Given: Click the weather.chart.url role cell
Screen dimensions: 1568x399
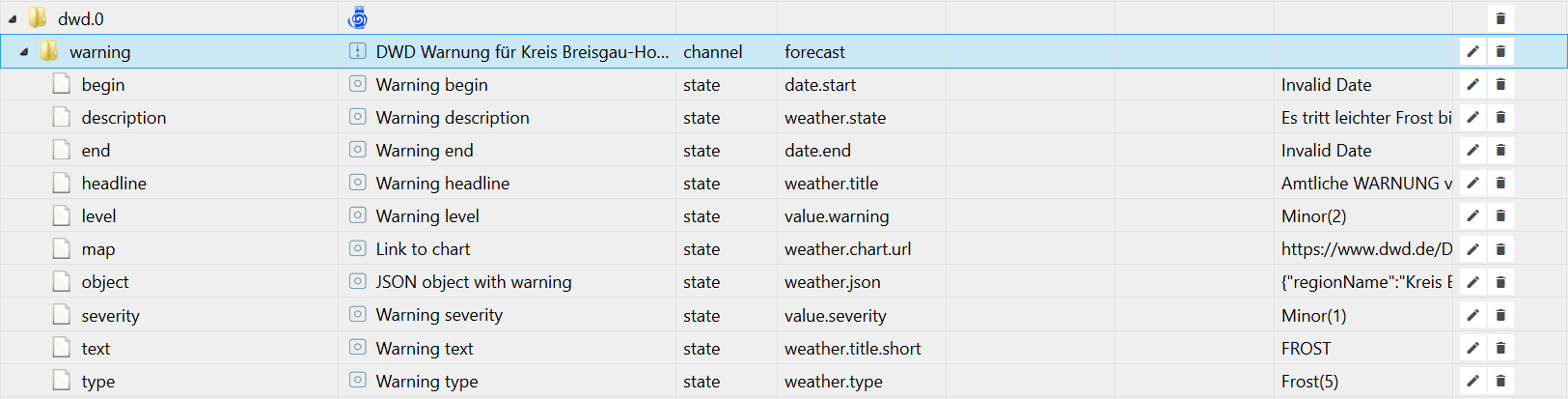Looking at the screenshot, I should tap(847, 249).
